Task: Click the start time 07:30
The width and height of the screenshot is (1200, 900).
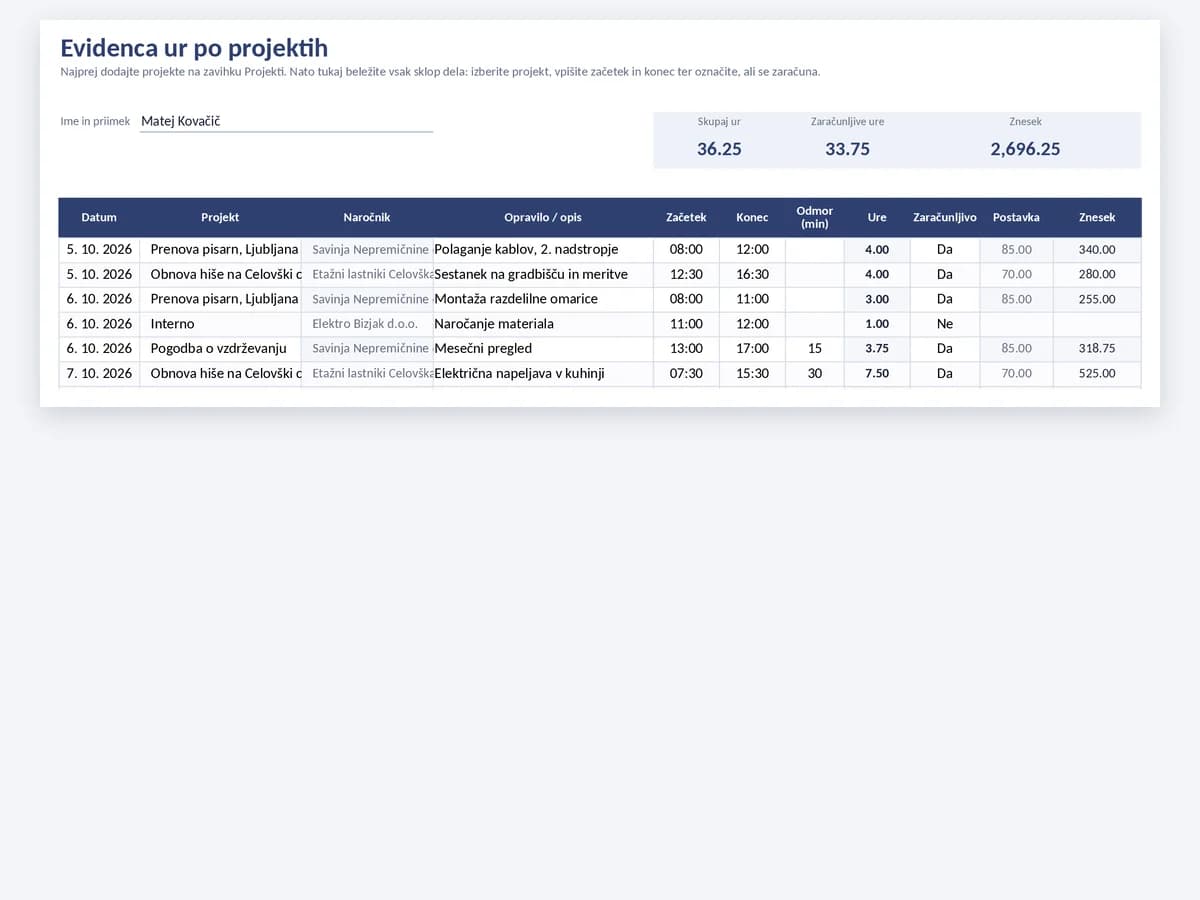Action: click(x=686, y=373)
